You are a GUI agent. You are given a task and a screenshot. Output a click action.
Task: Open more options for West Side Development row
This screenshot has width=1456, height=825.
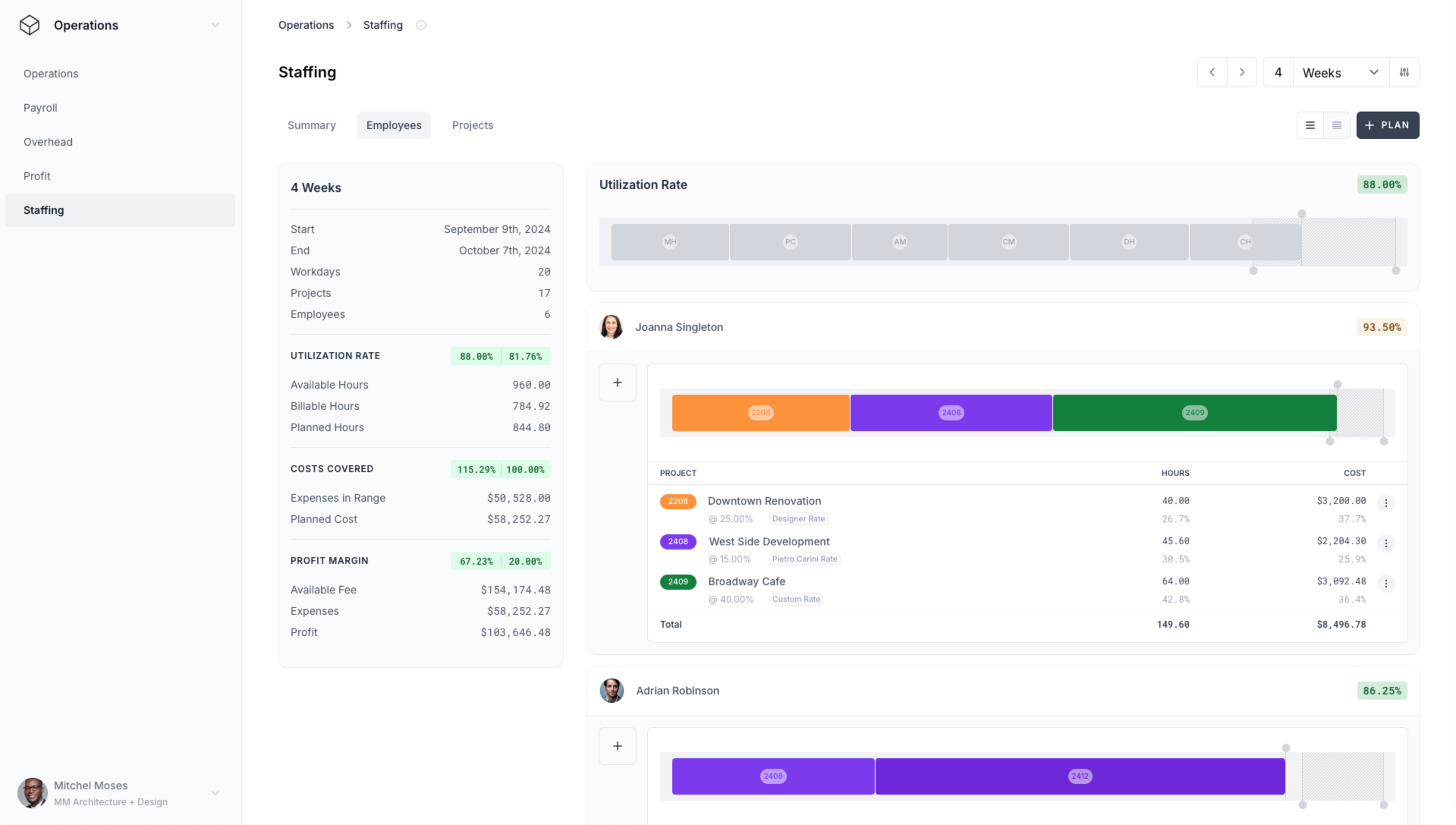(x=1386, y=543)
